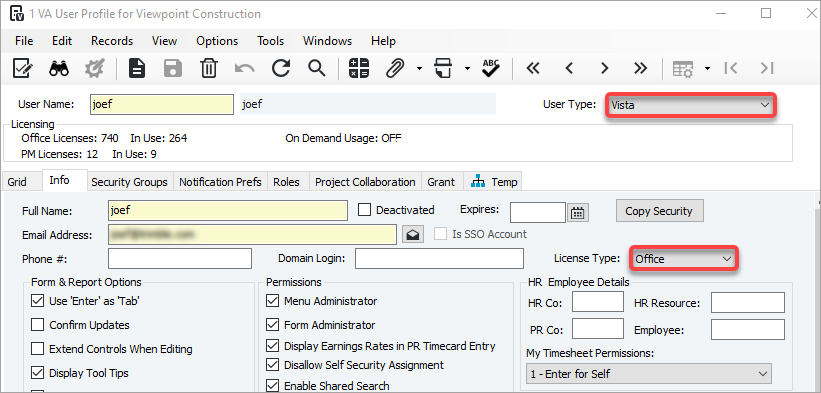
Task: Open the View menu
Action: tap(164, 41)
